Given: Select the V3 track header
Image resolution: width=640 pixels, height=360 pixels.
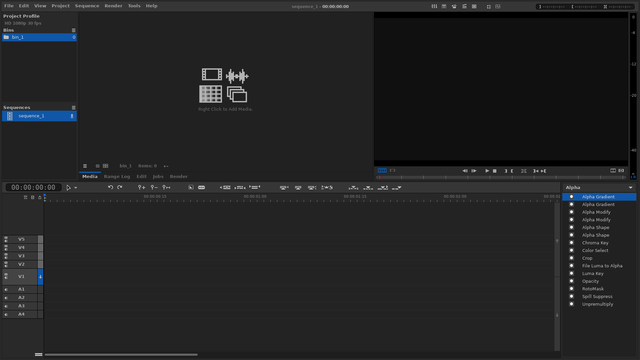Looking at the screenshot, I should pos(21,256).
